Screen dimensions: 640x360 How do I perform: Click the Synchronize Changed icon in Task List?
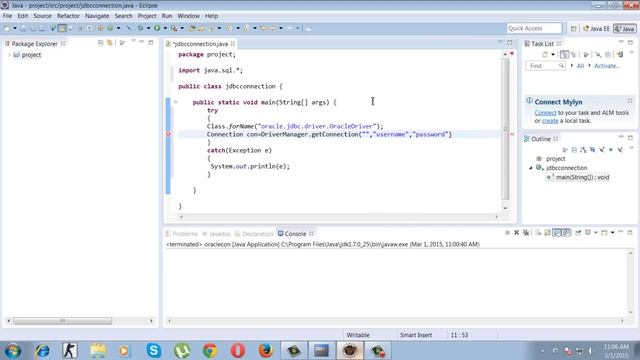click(620, 54)
